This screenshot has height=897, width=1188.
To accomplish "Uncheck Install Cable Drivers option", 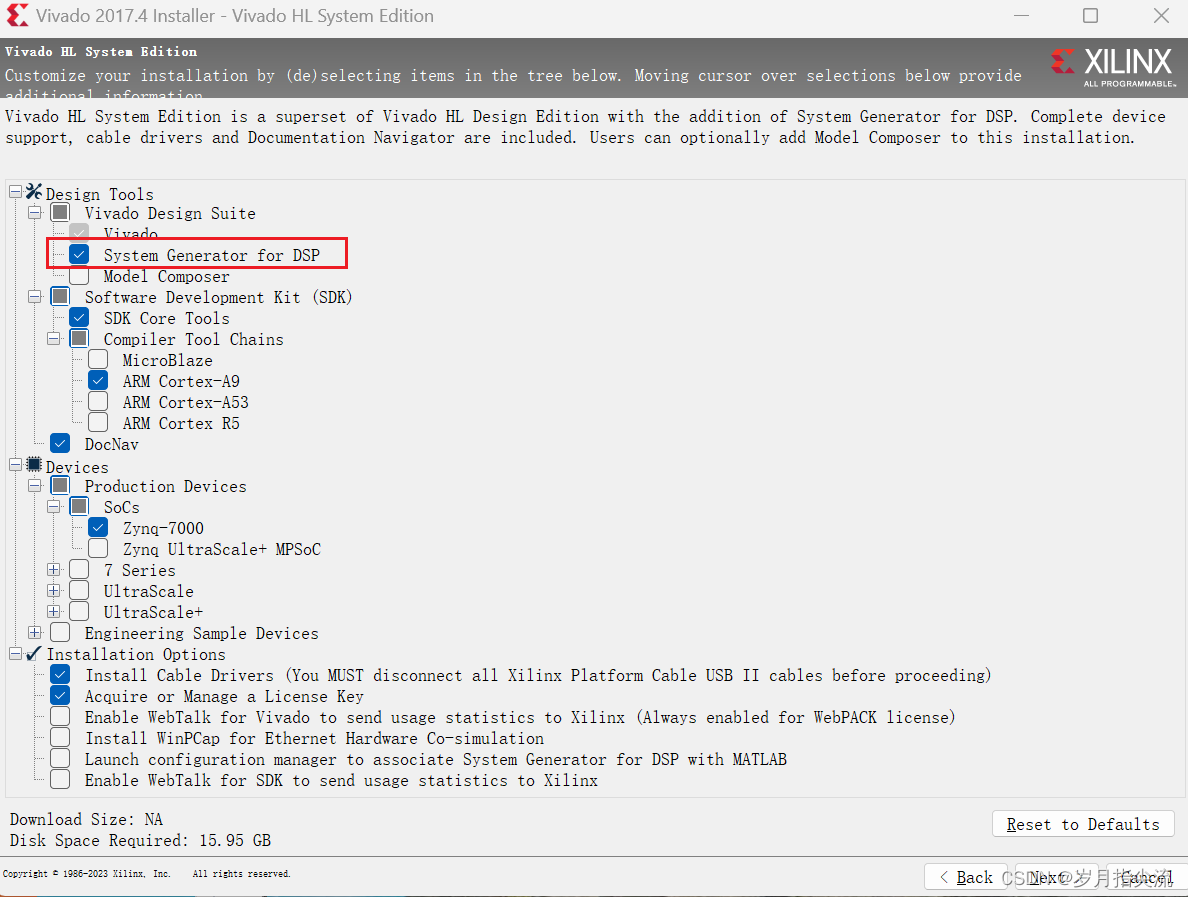I will (x=61, y=674).
